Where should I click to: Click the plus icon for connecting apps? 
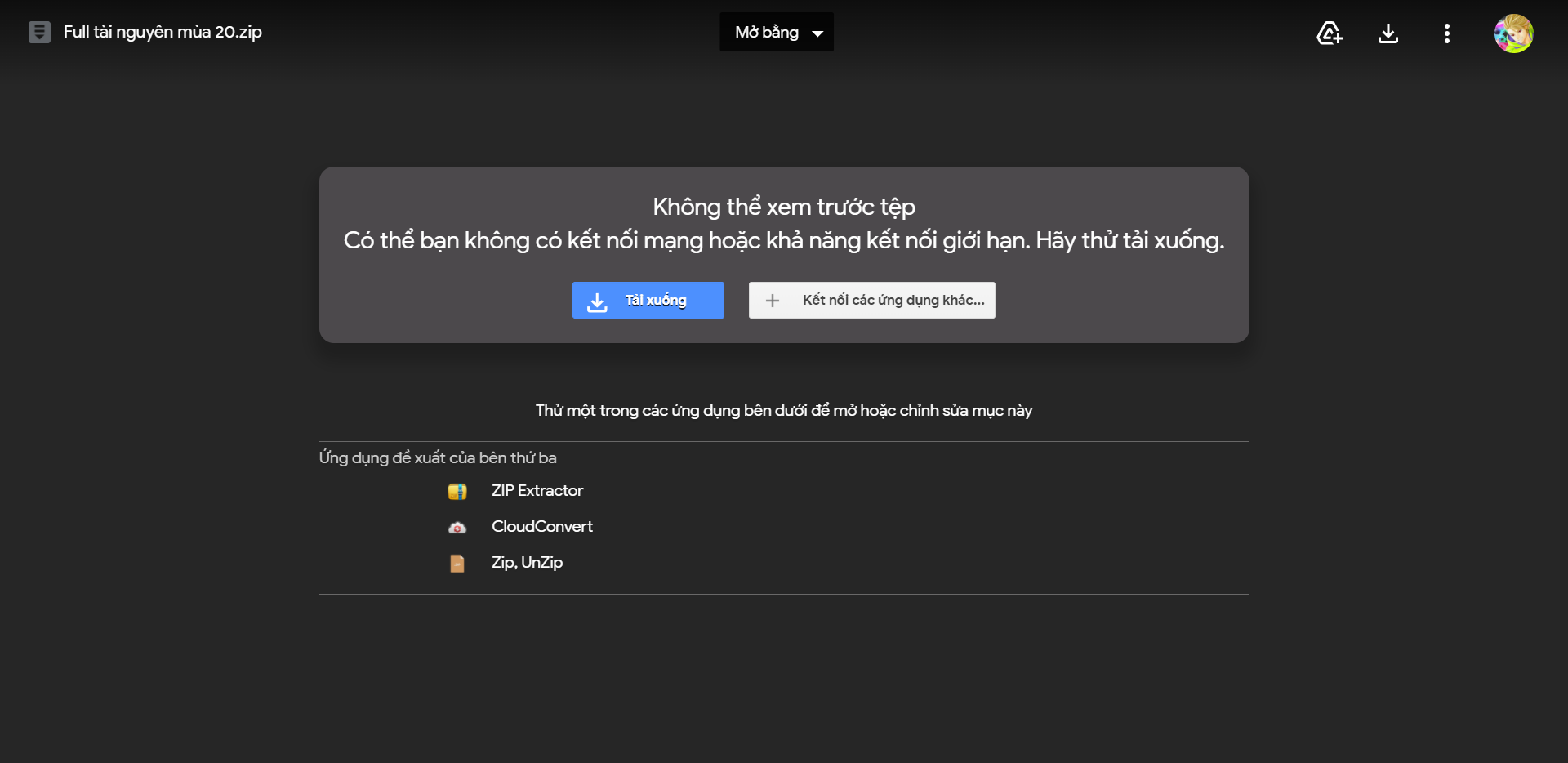(772, 301)
